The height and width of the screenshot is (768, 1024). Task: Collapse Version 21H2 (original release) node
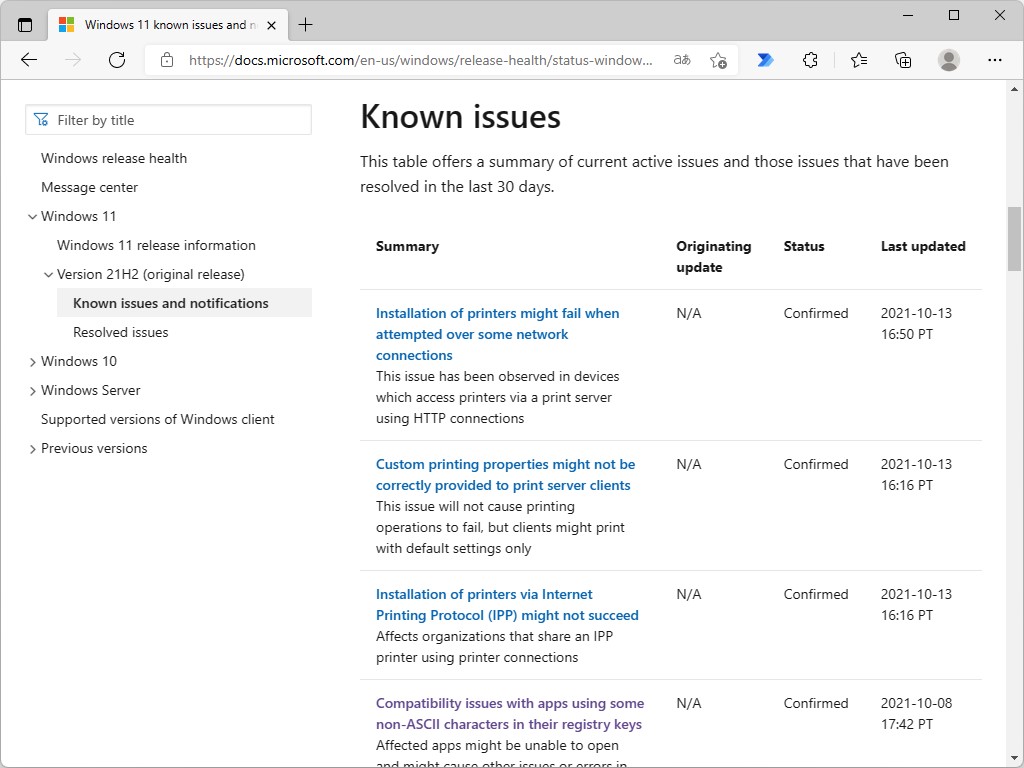click(49, 275)
